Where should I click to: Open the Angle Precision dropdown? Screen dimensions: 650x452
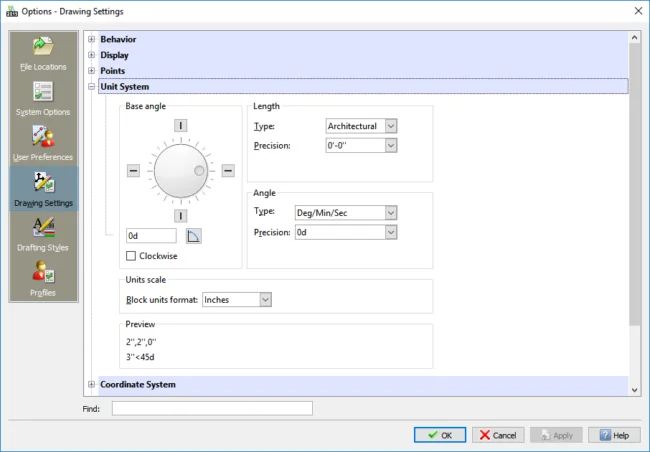point(391,232)
